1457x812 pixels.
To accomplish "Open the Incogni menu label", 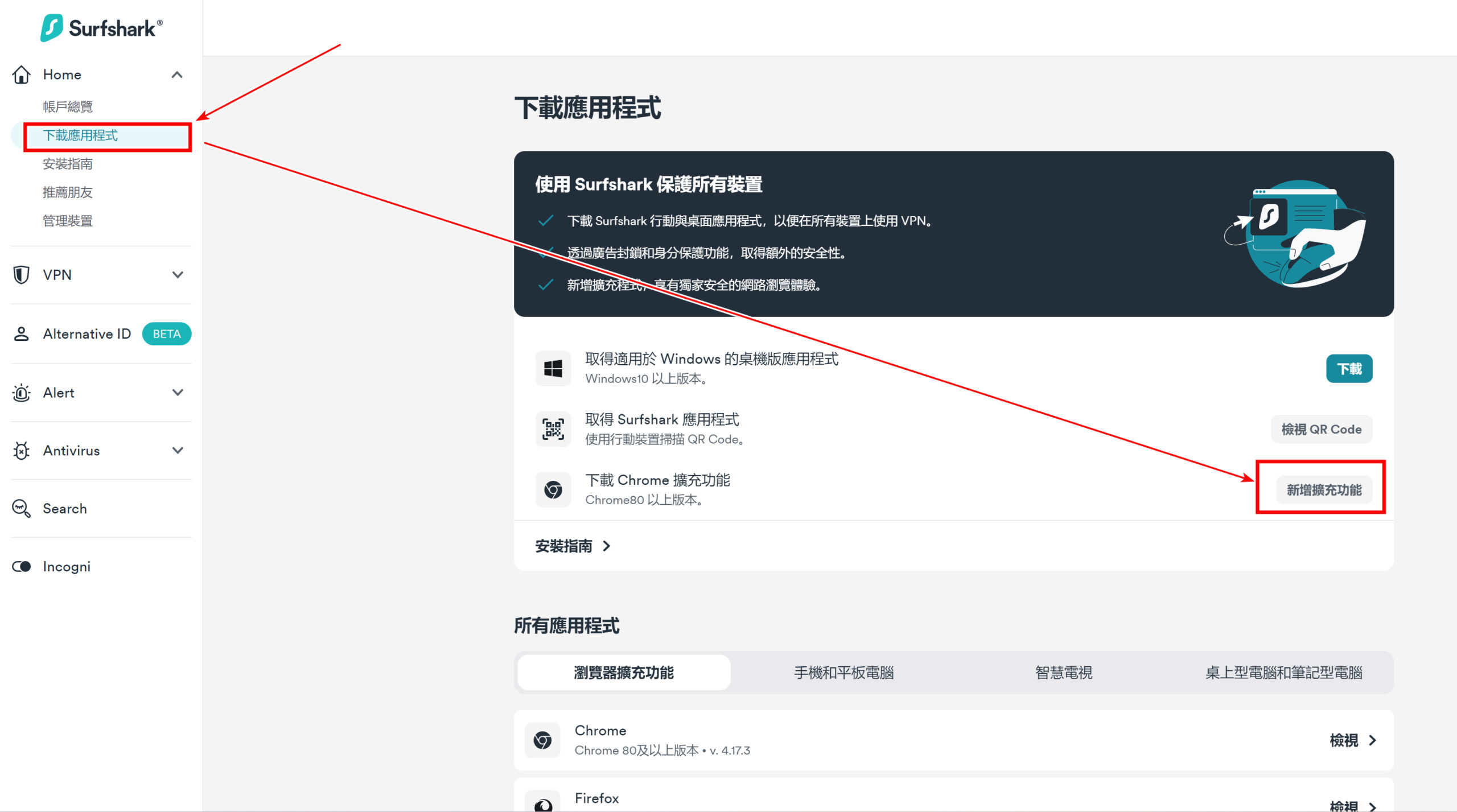I will (67, 567).
